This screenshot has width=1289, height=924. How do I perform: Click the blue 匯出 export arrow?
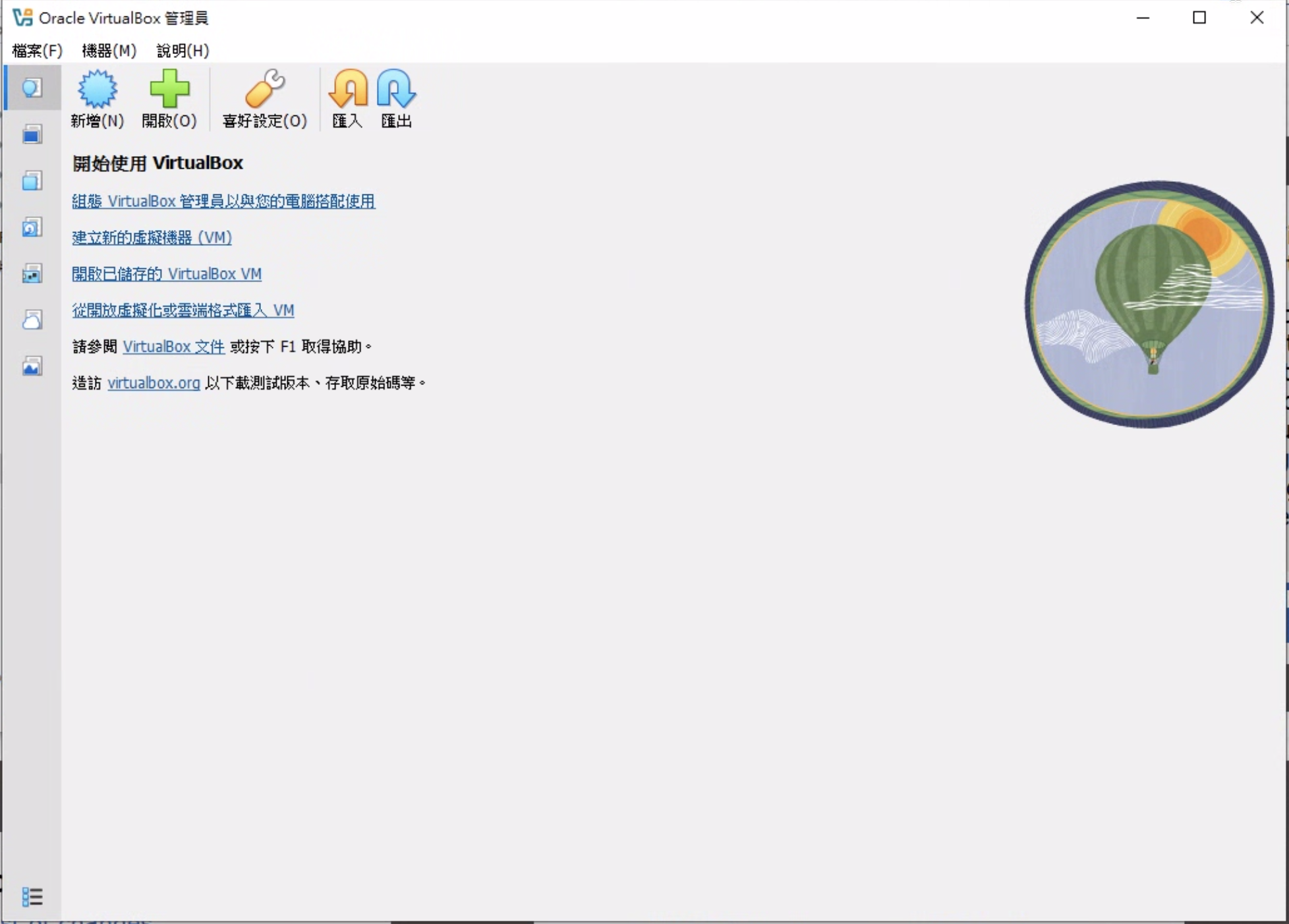pyautogui.click(x=396, y=89)
